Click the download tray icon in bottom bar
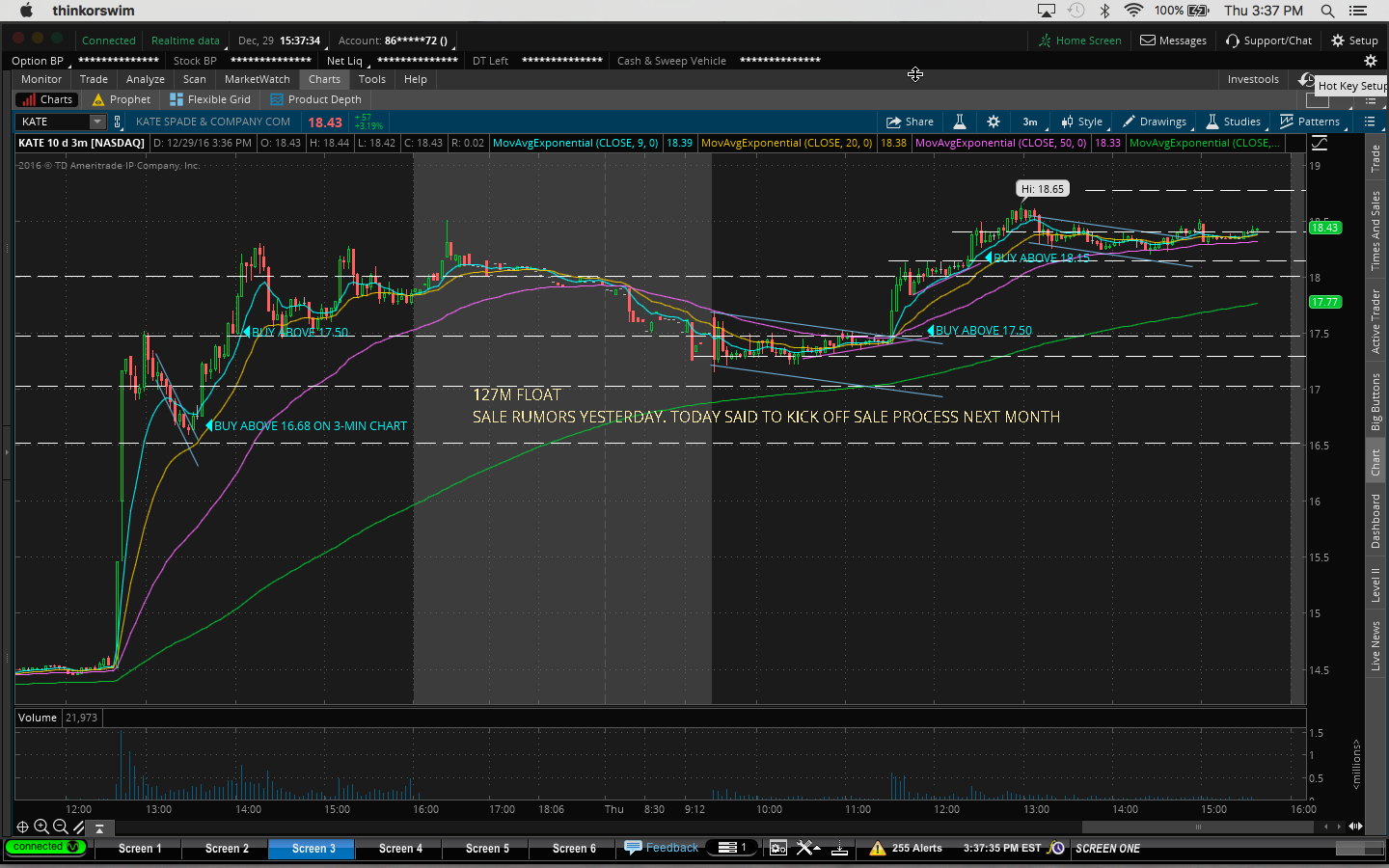 [840, 849]
